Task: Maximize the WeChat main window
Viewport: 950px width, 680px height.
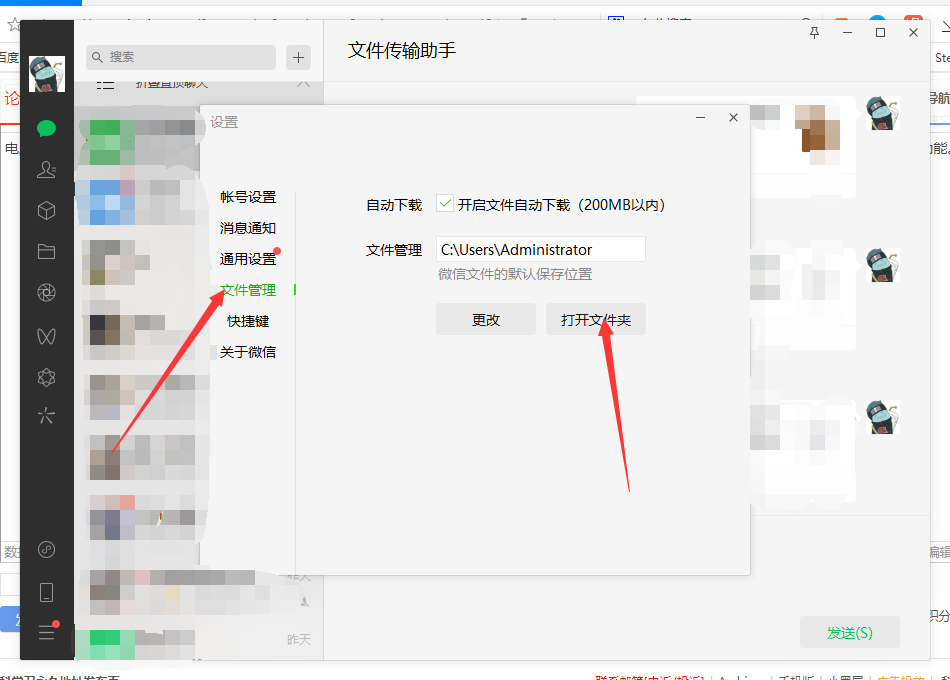Action: [880, 33]
